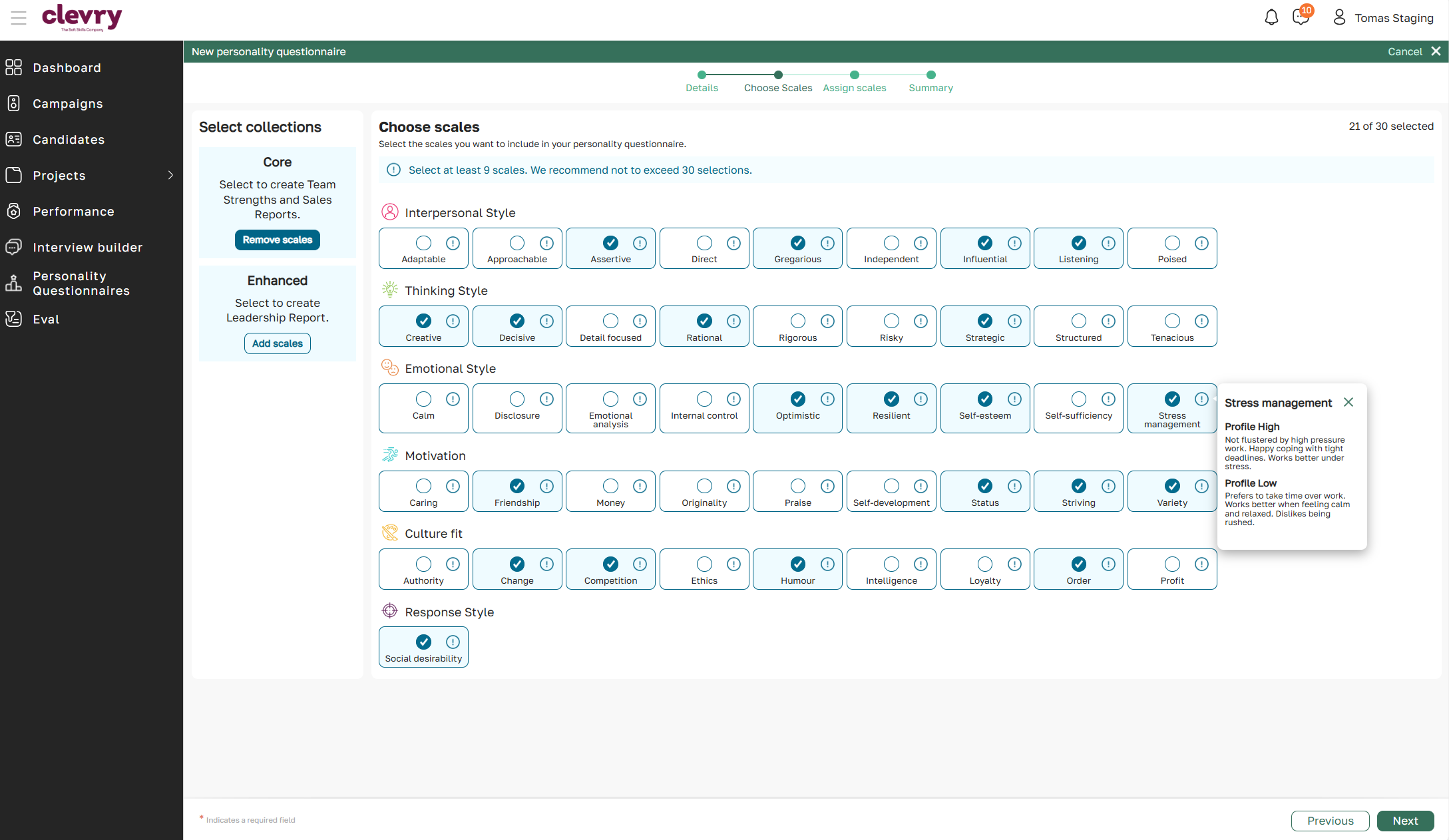Open the chat messages icon with badge
Viewport: 1449px width, 840px height.
pos(1301,17)
